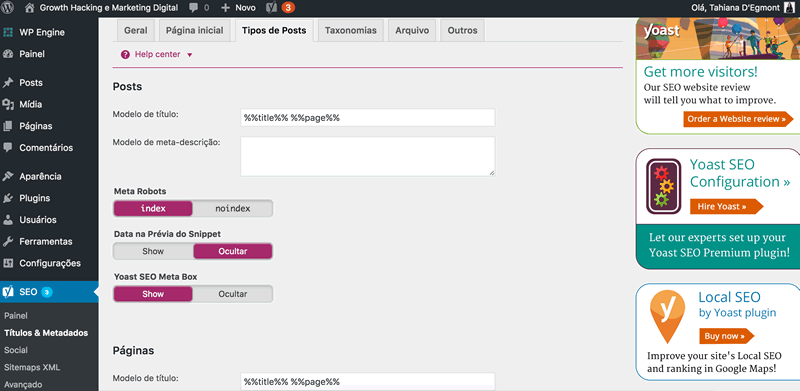Click the Usuários person icon
800x391 pixels.
coord(8,220)
